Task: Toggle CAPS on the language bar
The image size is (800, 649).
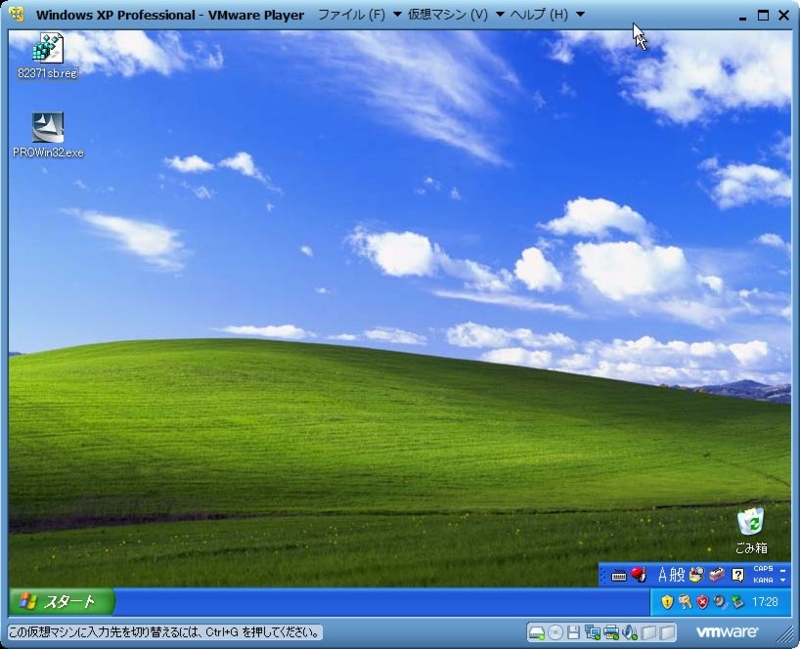Action: pyautogui.click(x=762, y=570)
